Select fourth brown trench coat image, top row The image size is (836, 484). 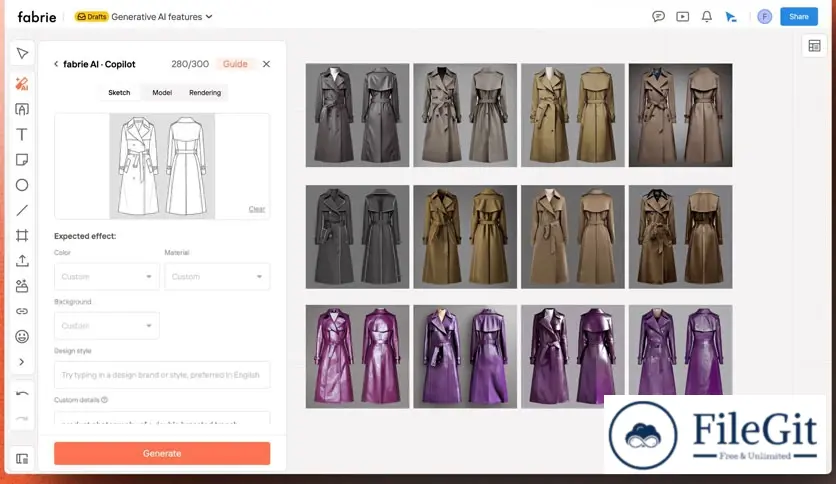tap(680, 115)
